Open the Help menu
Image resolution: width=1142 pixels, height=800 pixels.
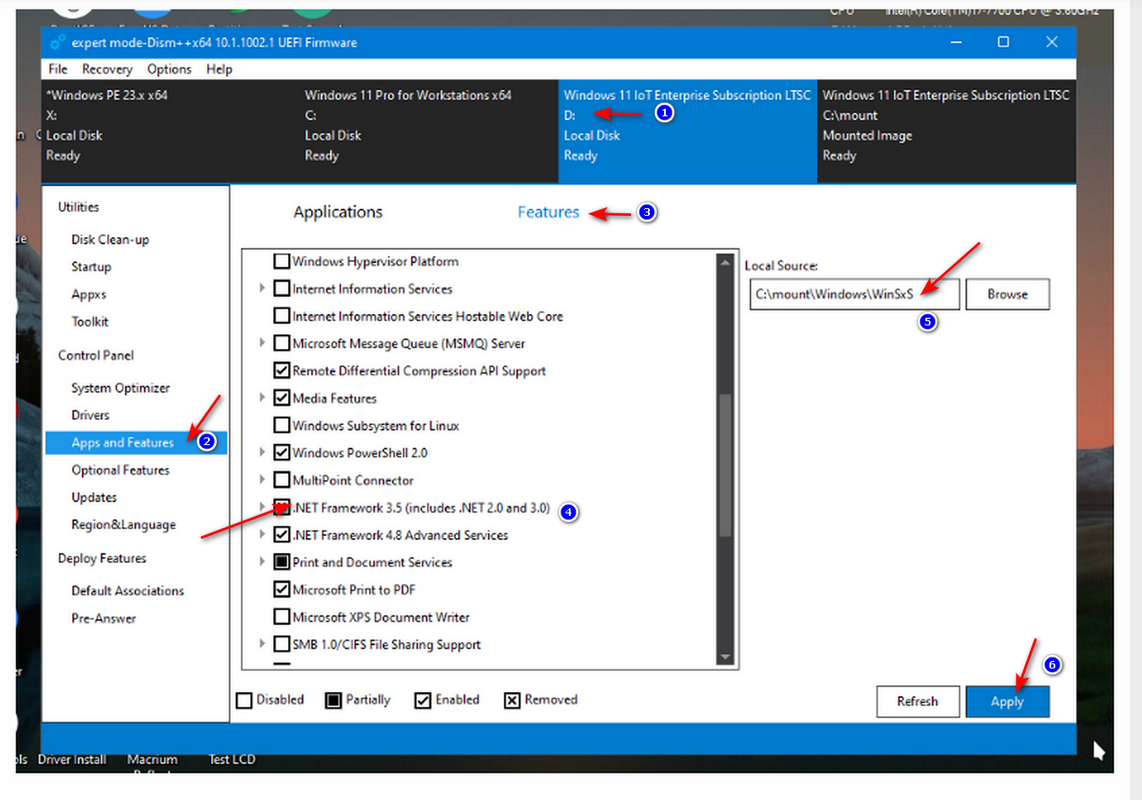click(219, 69)
